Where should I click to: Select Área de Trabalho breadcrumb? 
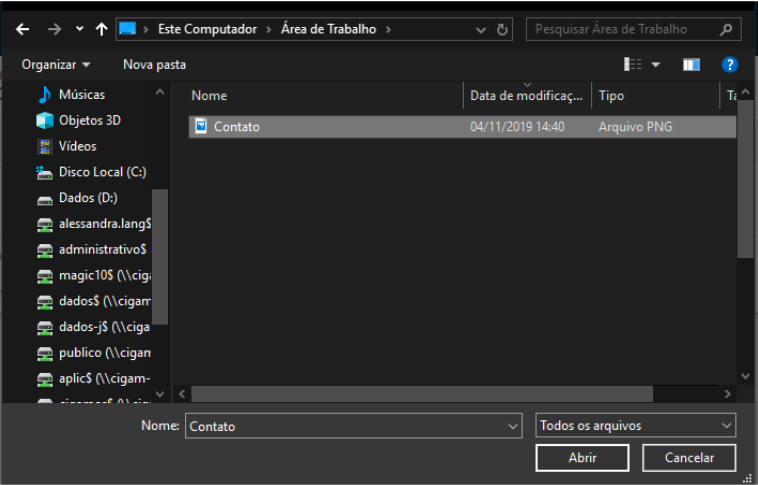tap(328, 29)
